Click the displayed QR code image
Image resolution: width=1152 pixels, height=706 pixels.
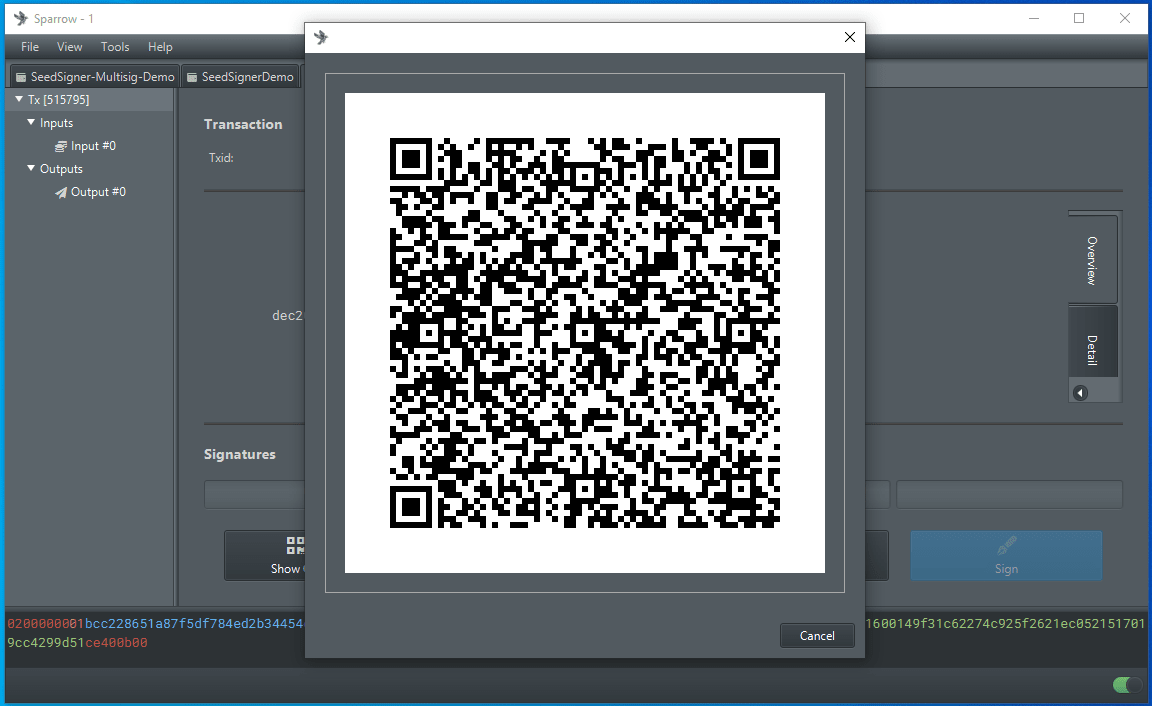(584, 333)
